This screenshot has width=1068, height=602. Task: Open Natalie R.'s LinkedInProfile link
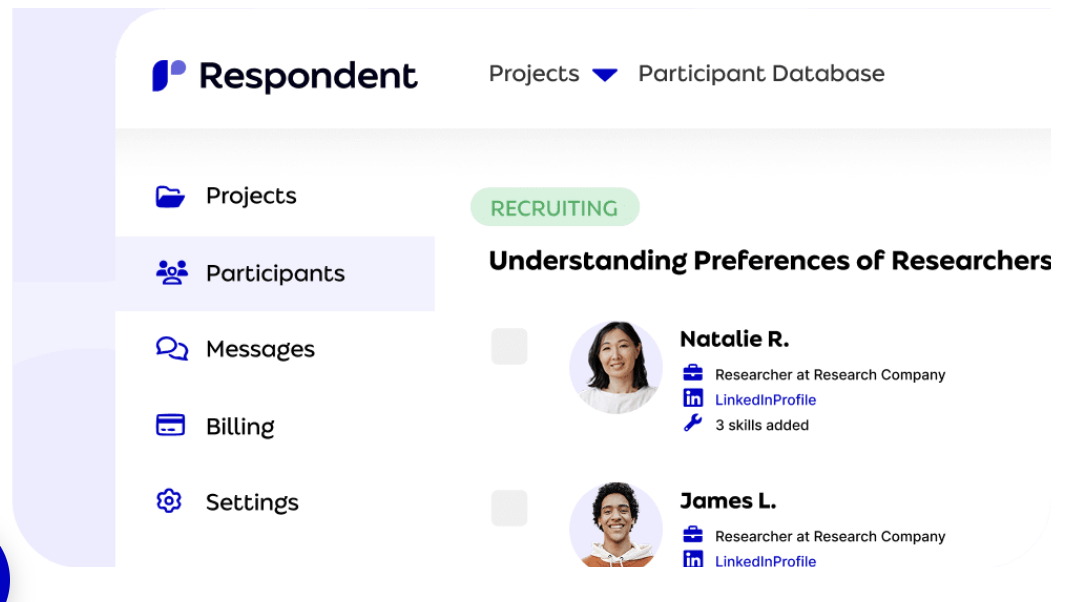coord(765,399)
